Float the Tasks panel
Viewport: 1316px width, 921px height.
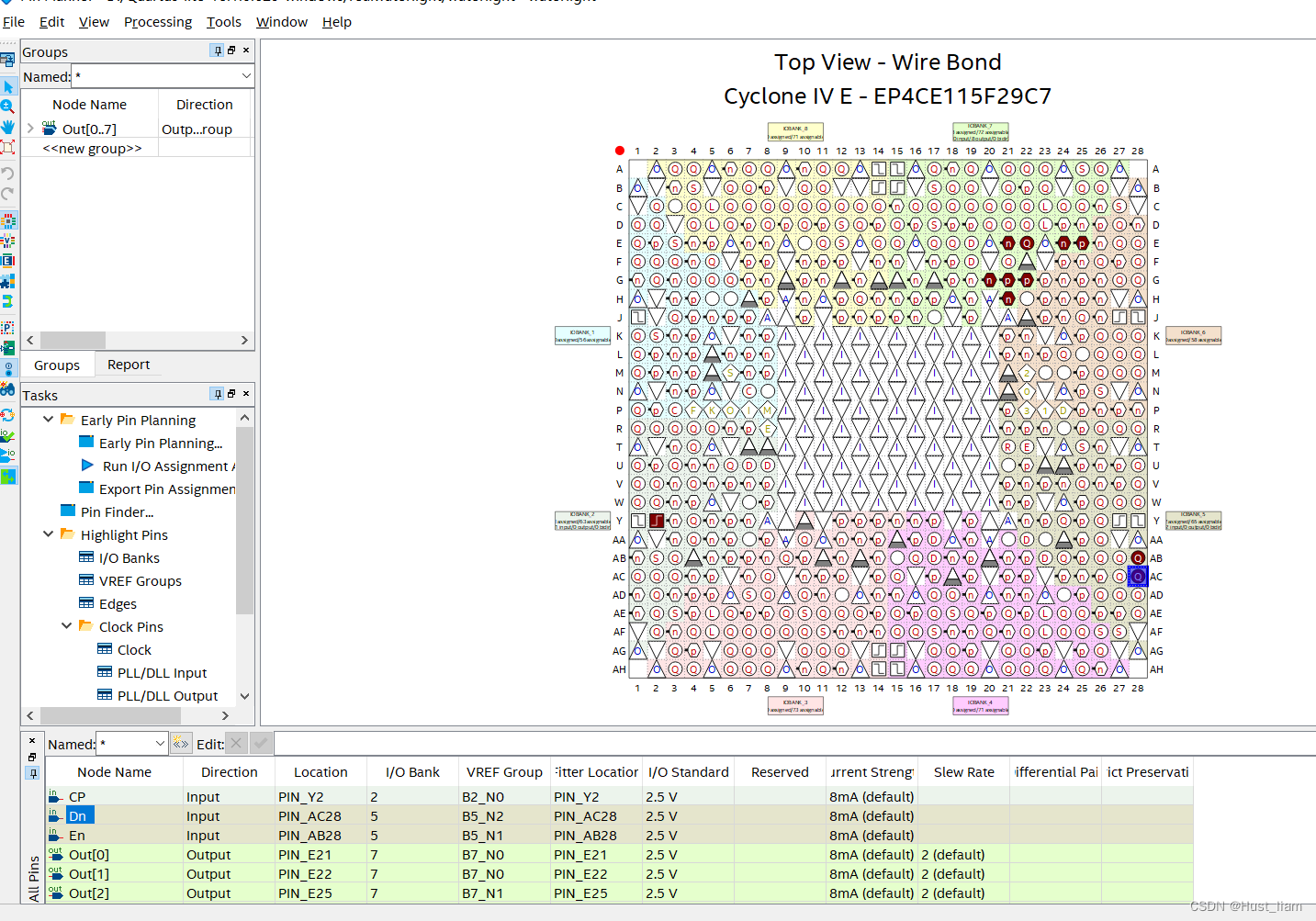[x=231, y=394]
